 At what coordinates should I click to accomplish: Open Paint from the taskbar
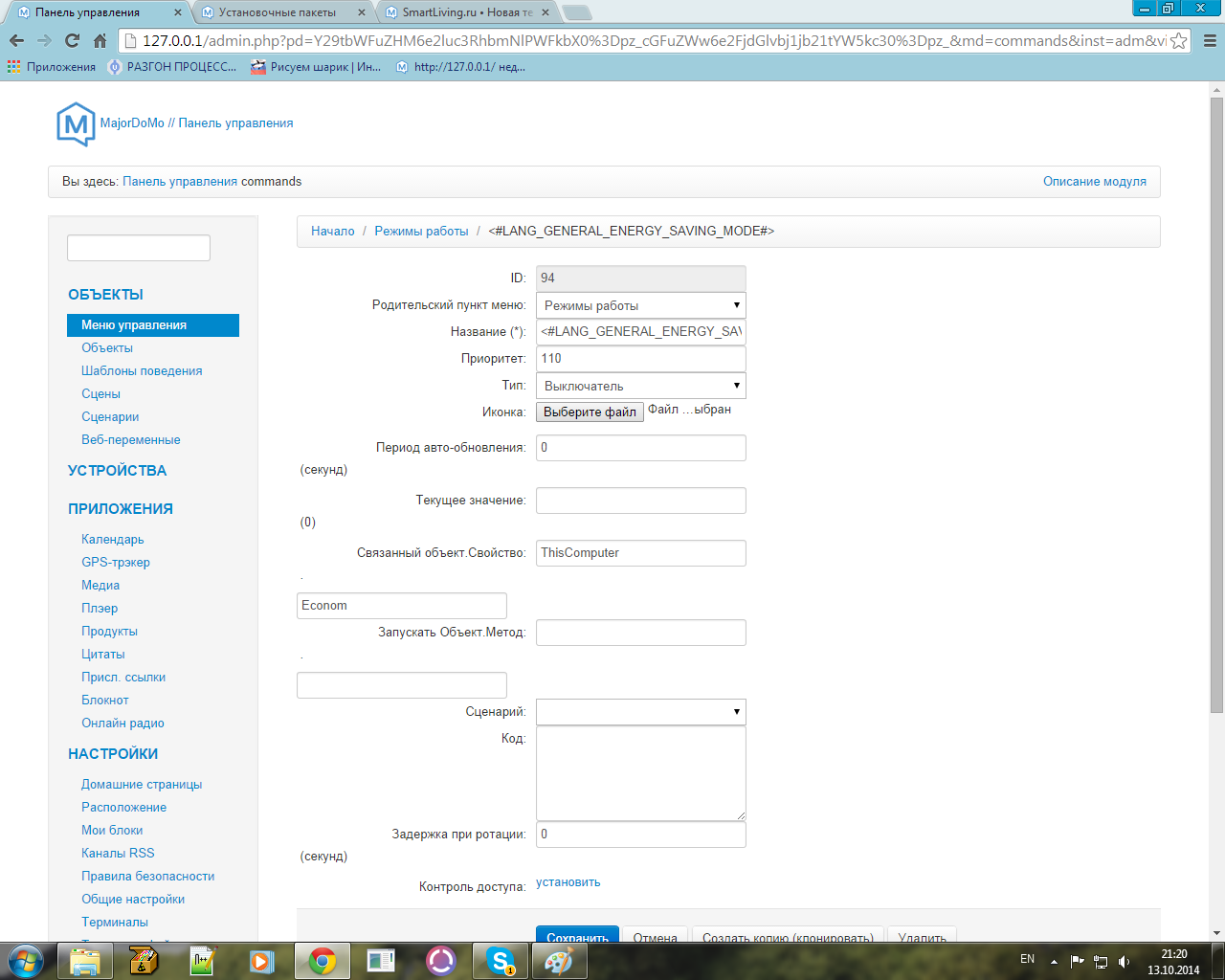point(559,961)
